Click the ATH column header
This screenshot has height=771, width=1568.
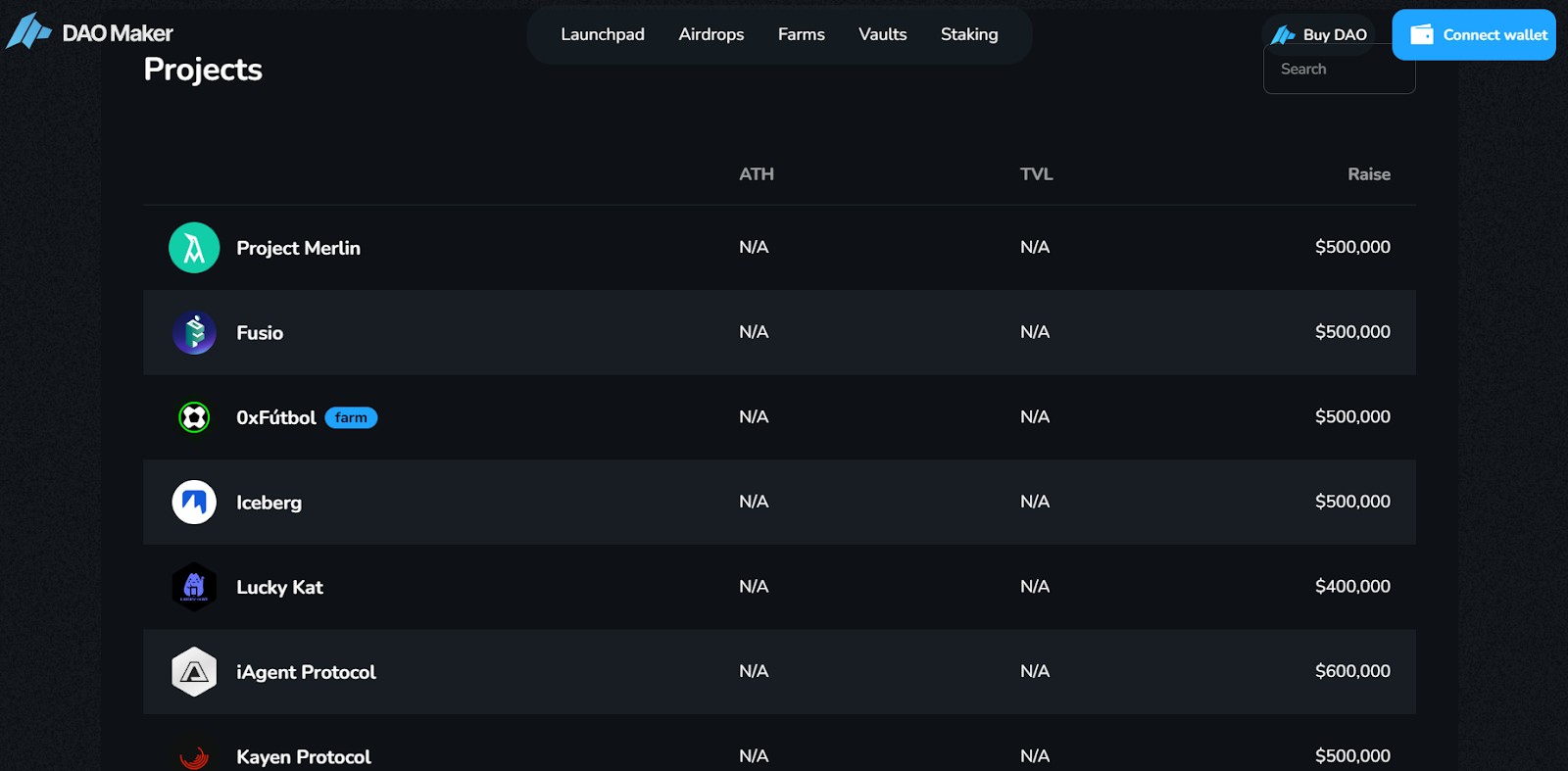(757, 173)
